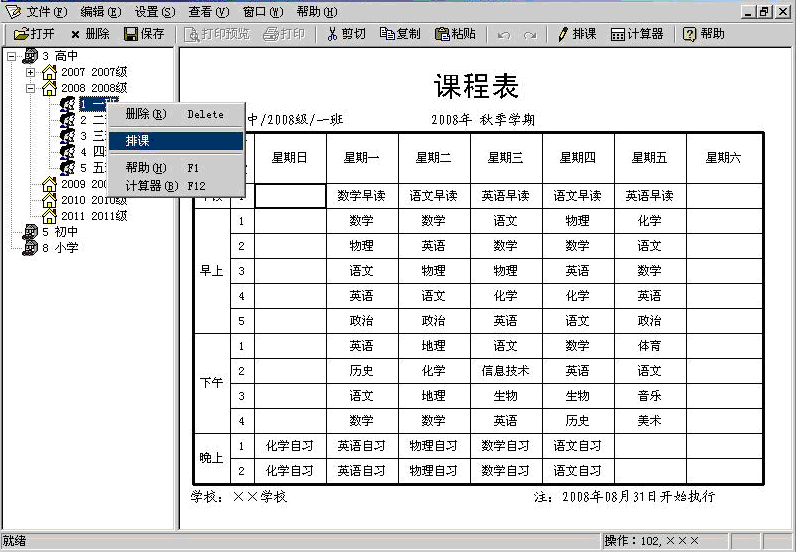Collapse the 3 高中 root node
Viewport: 796px width, 552px height.
(12, 56)
